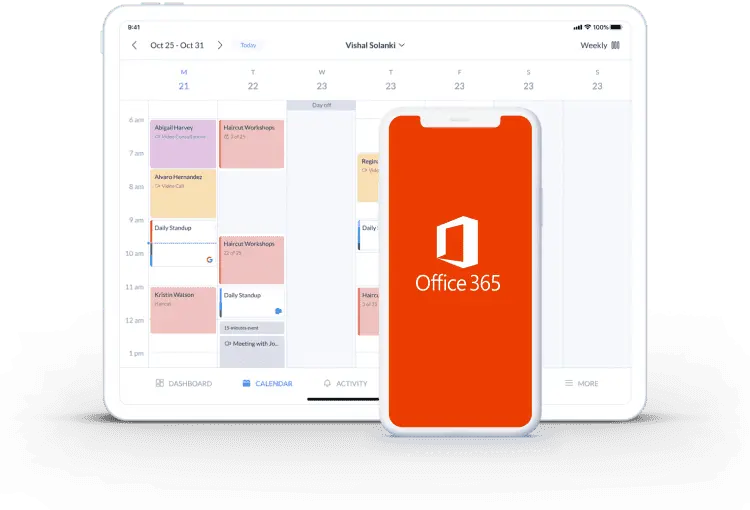Open the 15 minutes event block
This screenshot has height=510, width=750.
coord(252,328)
